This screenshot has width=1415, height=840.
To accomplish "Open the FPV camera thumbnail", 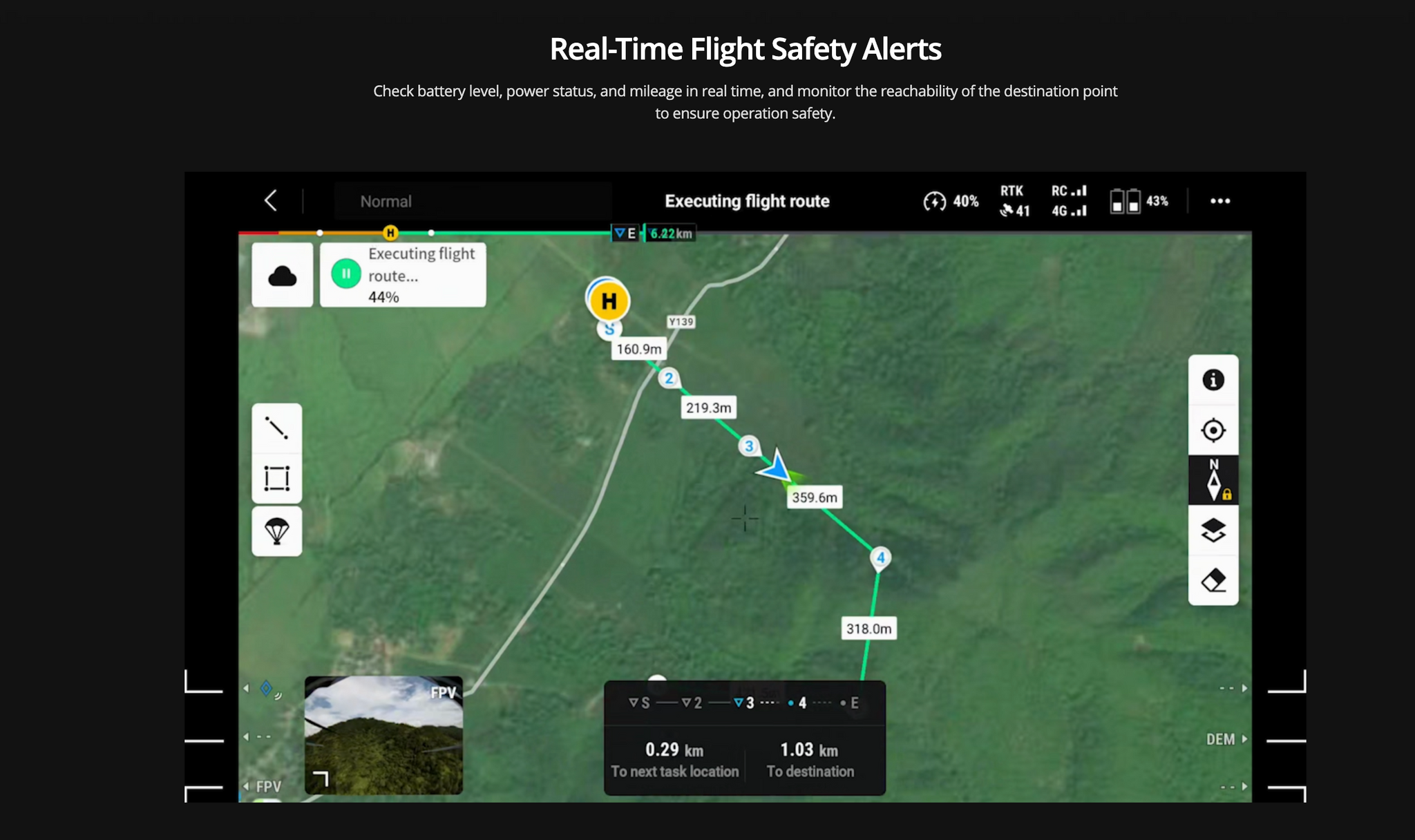I will 383,735.
